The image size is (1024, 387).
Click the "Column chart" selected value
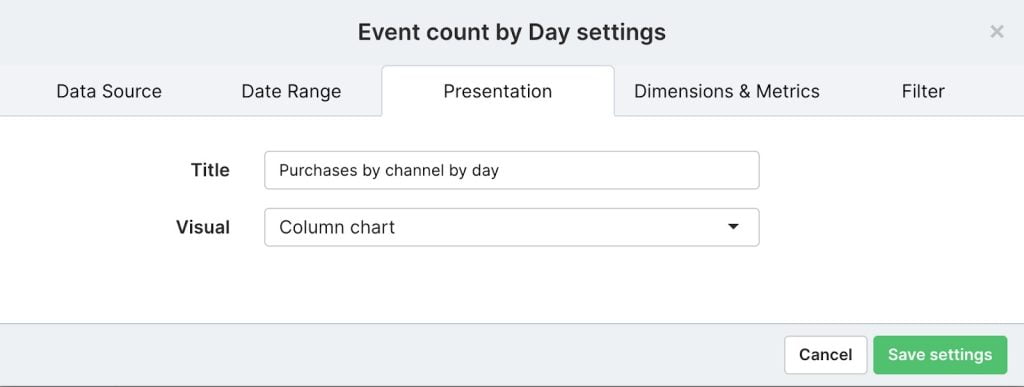pyautogui.click(x=337, y=227)
